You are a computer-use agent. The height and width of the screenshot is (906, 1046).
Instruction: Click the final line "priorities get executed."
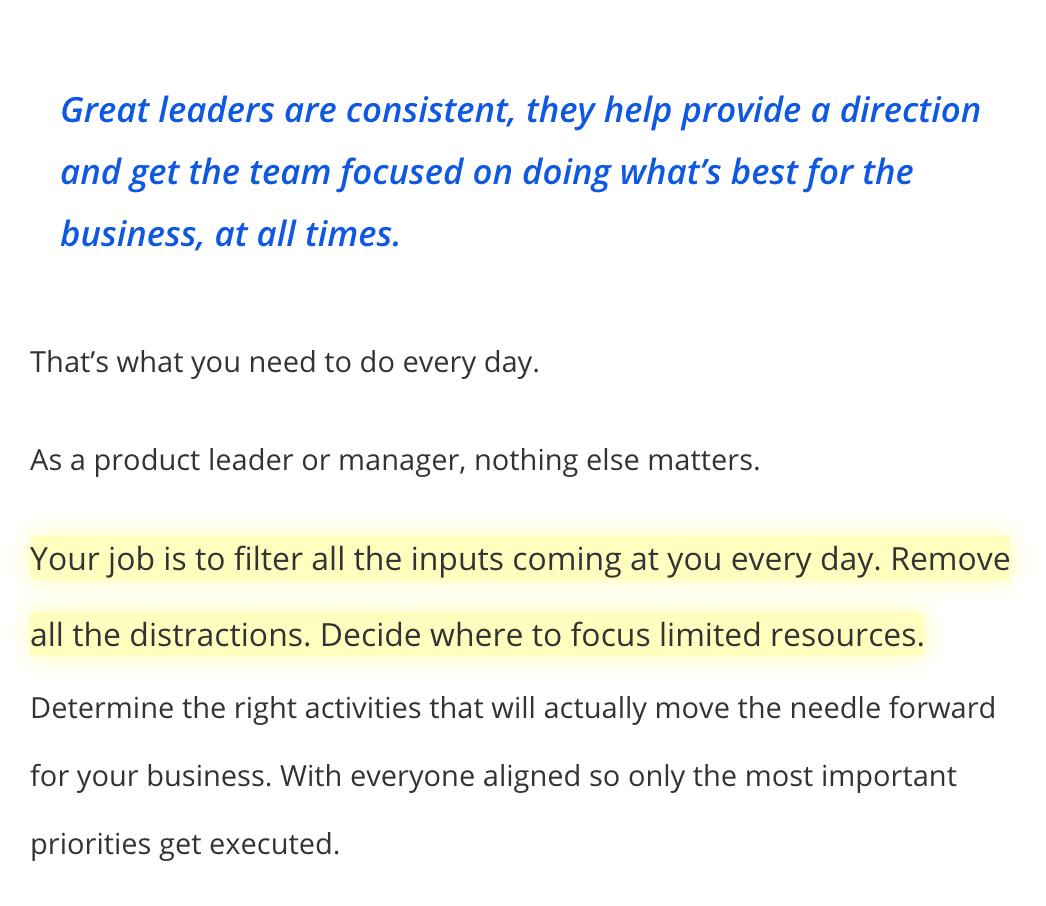pos(185,844)
